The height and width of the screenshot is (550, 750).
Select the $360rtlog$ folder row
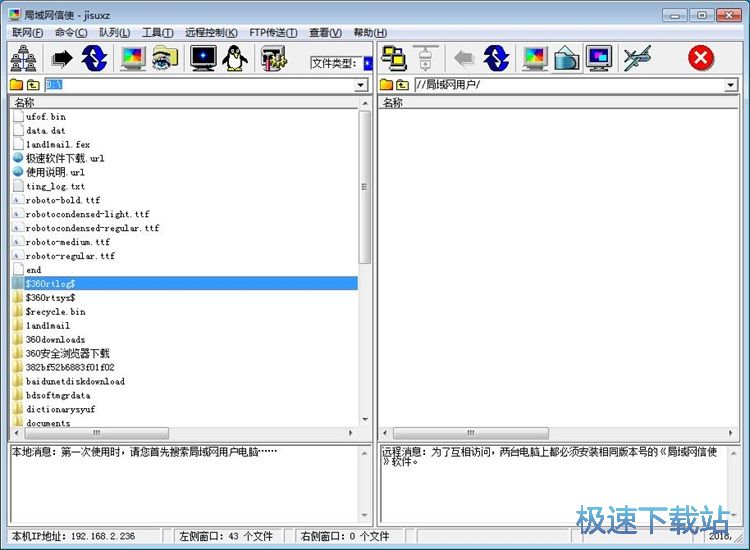184,284
